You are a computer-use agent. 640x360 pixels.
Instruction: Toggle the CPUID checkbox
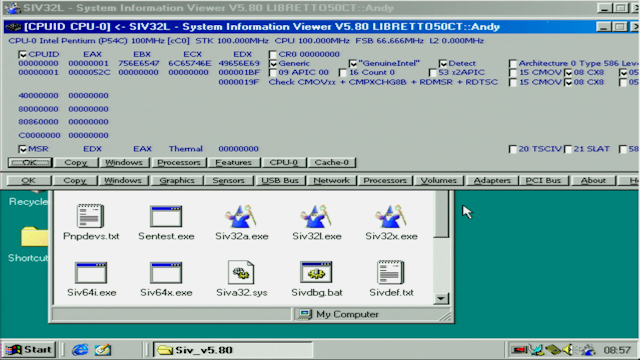[22, 54]
